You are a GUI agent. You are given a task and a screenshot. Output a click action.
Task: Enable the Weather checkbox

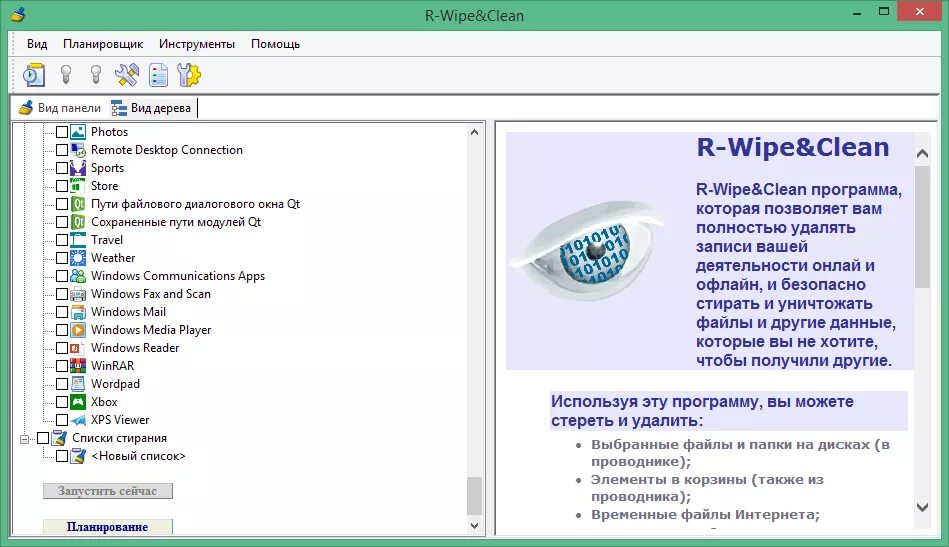(x=62, y=258)
